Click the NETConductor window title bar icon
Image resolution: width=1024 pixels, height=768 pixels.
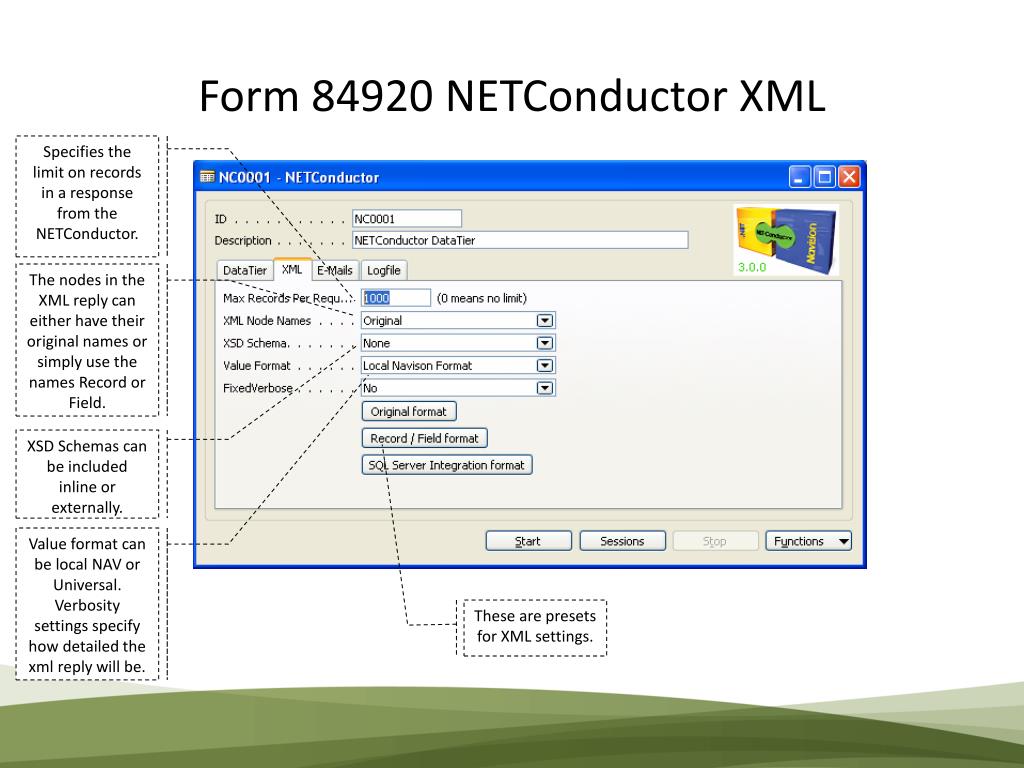(x=207, y=177)
